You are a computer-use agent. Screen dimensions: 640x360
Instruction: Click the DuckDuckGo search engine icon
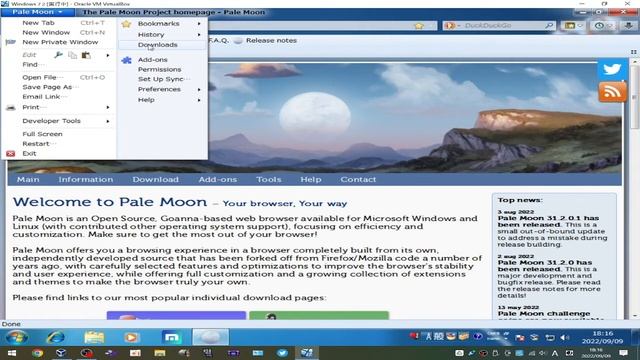point(450,26)
